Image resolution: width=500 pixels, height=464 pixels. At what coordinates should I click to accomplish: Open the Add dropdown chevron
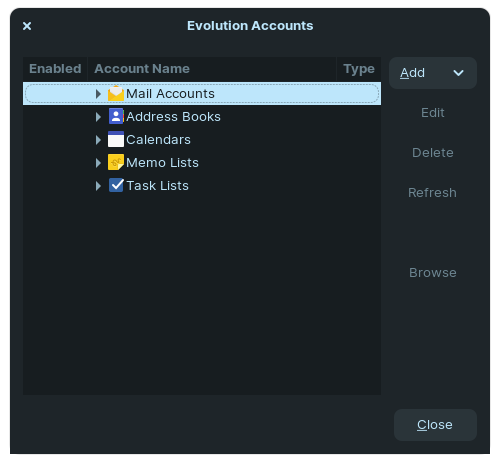point(459,73)
